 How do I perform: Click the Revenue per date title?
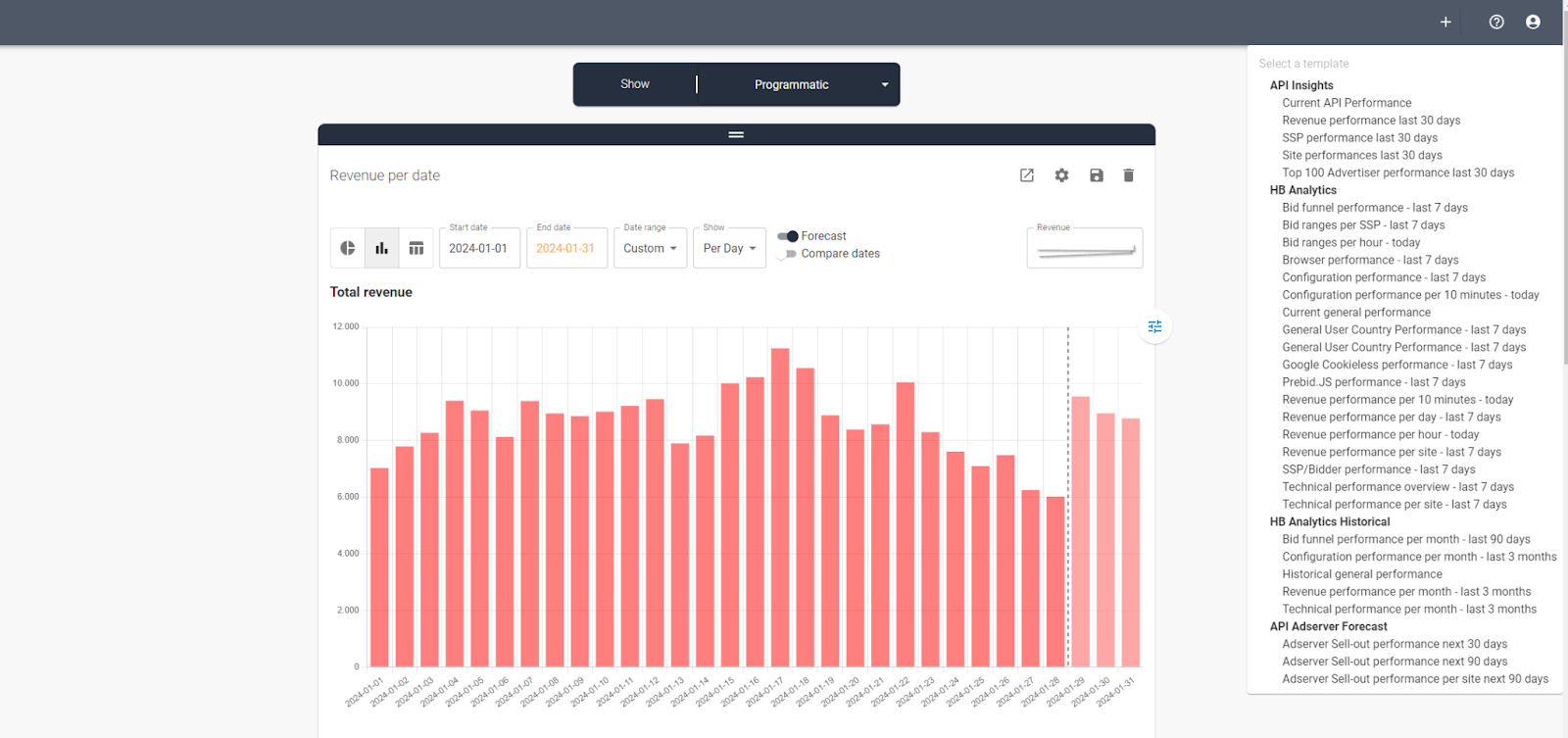click(x=385, y=175)
